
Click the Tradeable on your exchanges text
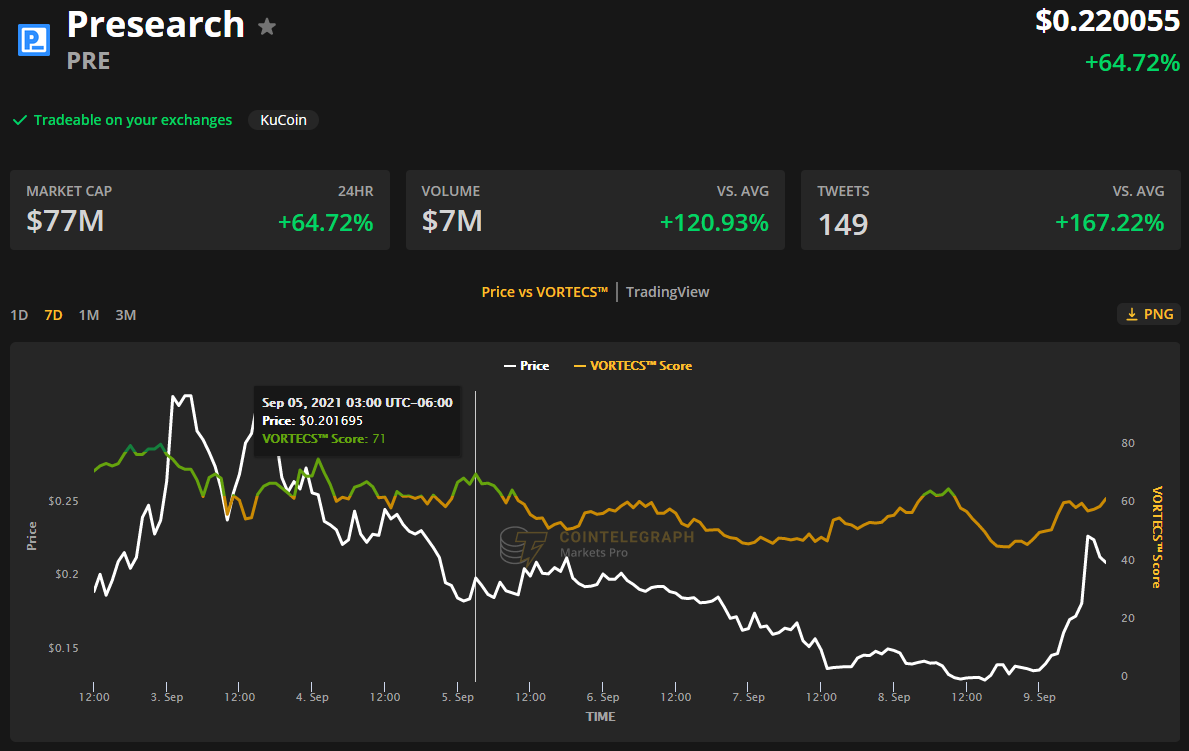point(133,120)
